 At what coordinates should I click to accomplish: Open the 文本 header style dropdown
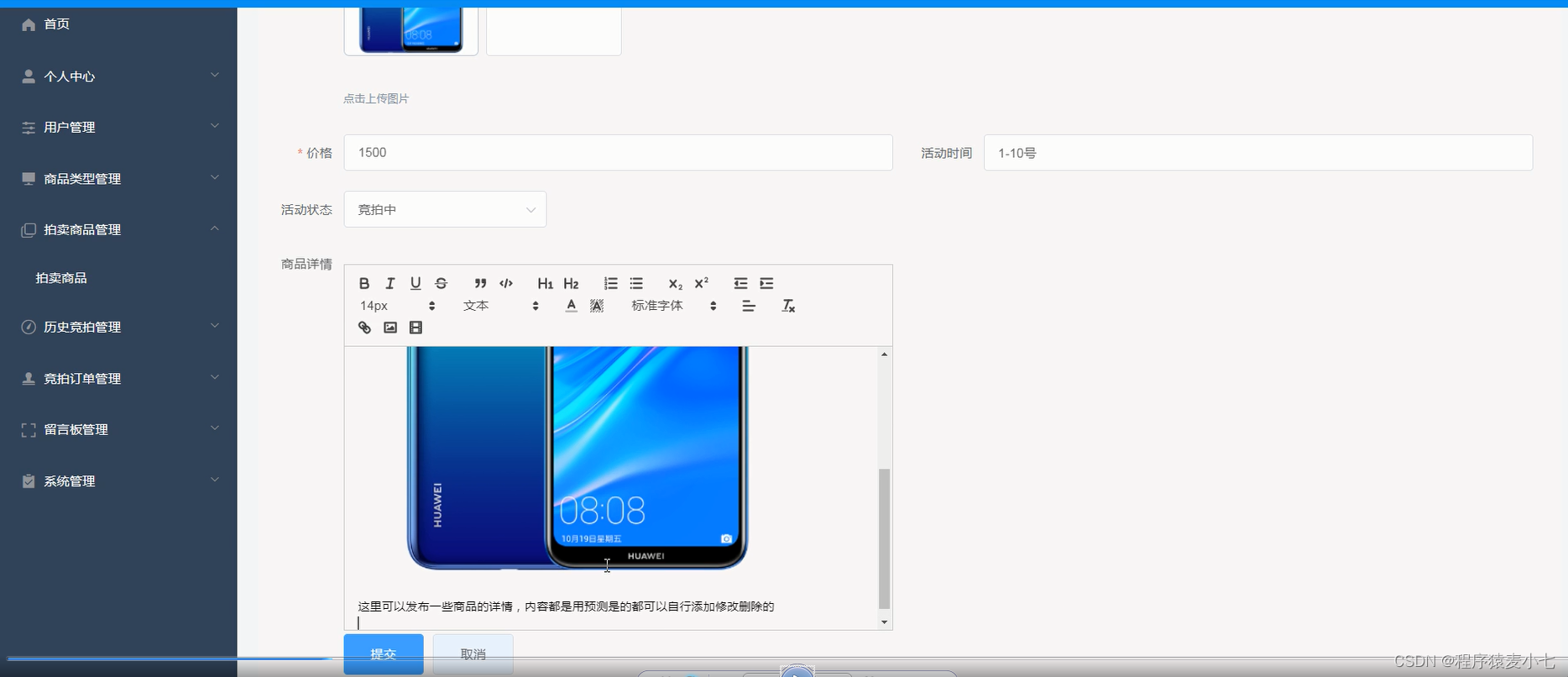500,306
